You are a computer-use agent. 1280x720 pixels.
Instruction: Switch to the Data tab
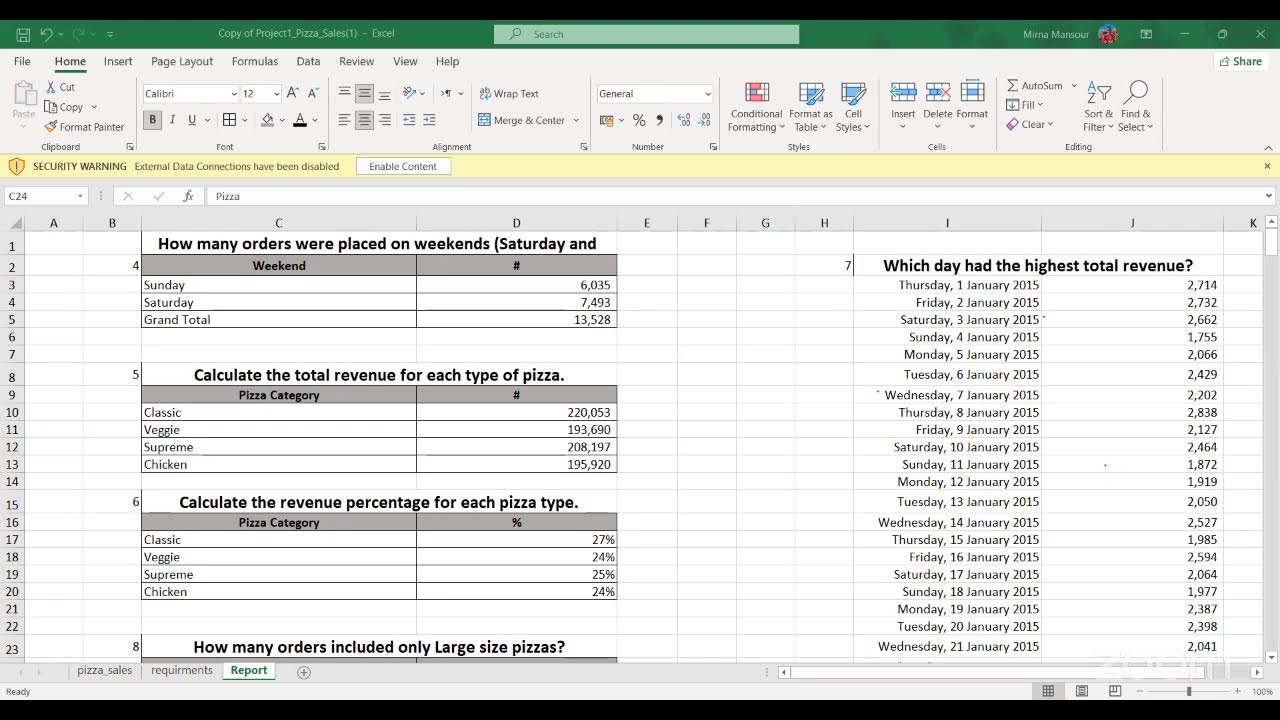point(308,61)
